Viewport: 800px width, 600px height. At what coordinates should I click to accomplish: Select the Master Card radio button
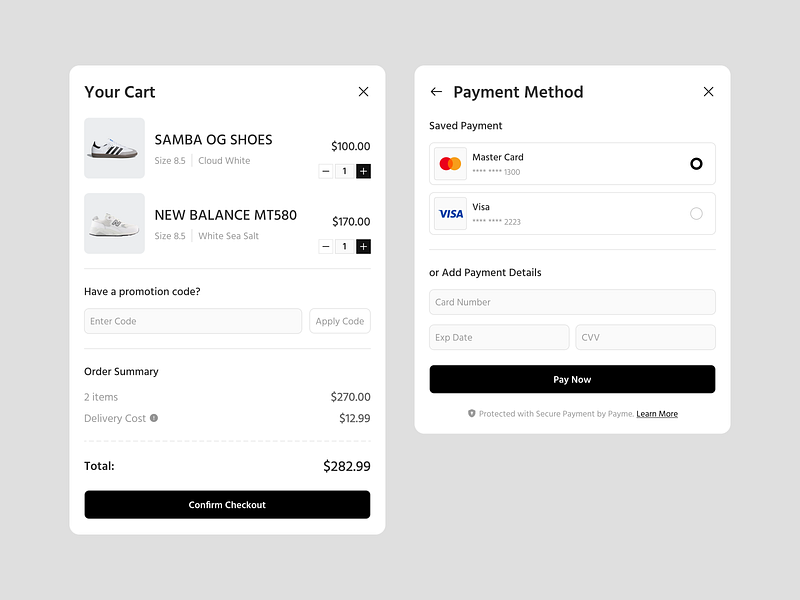click(696, 163)
